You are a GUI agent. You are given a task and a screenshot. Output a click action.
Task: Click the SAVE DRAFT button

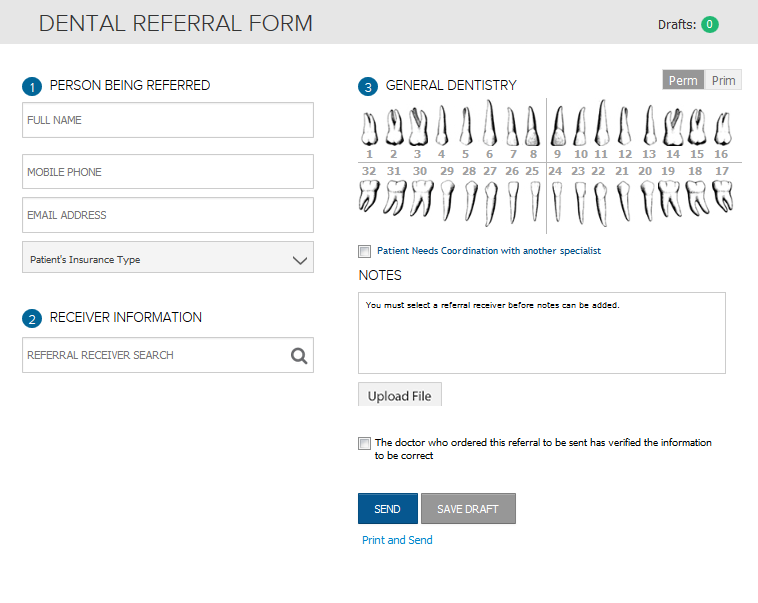coord(468,509)
